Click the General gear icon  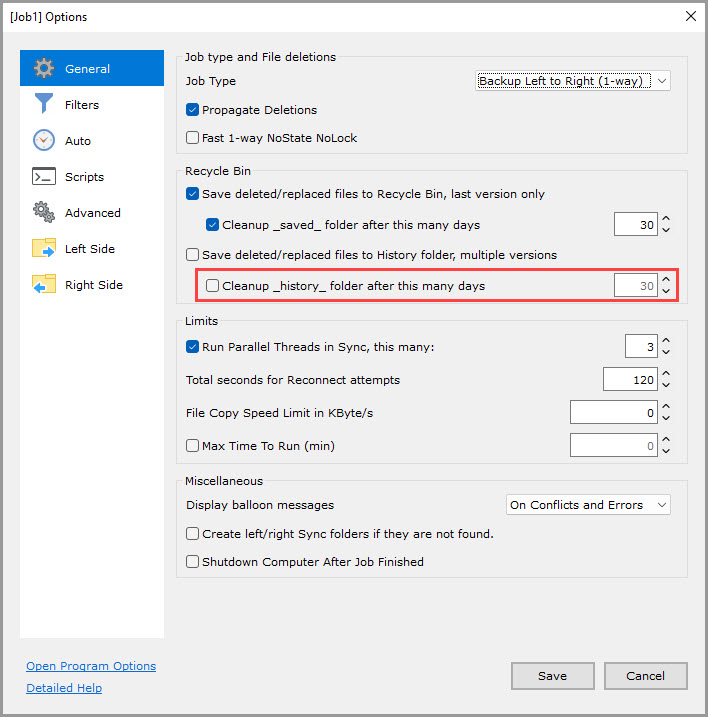[x=43, y=69]
